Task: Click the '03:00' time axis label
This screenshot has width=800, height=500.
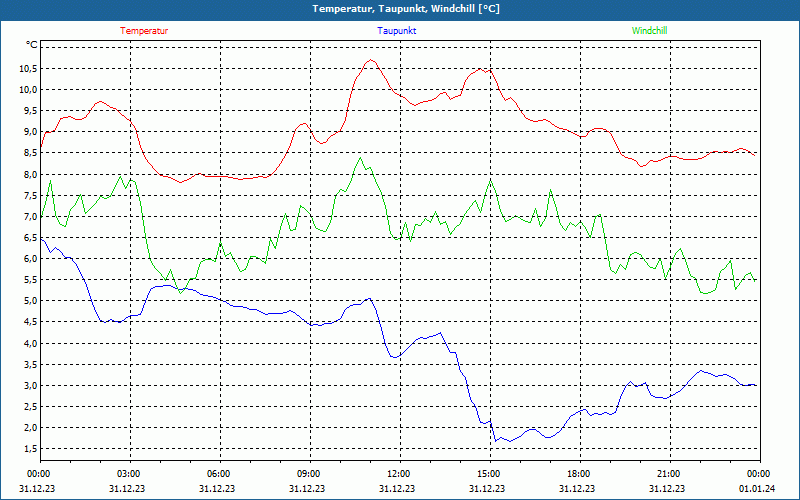Action: (x=129, y=474)
